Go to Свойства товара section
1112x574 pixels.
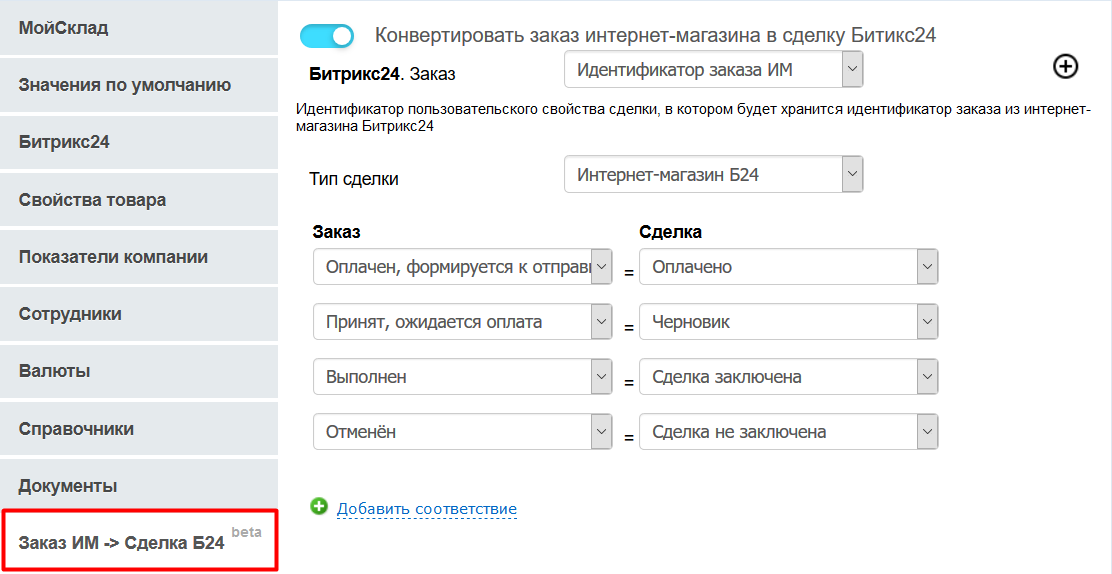pos(138,200)
